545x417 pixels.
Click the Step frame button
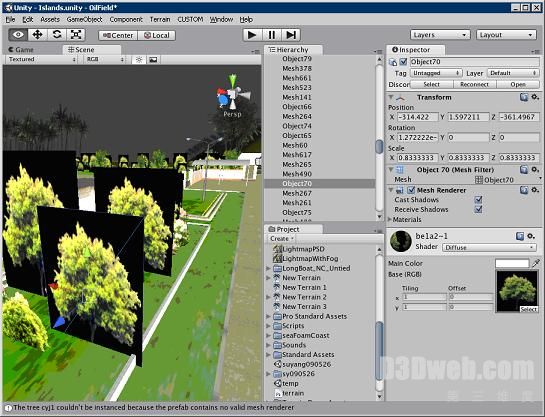(291, 35)
